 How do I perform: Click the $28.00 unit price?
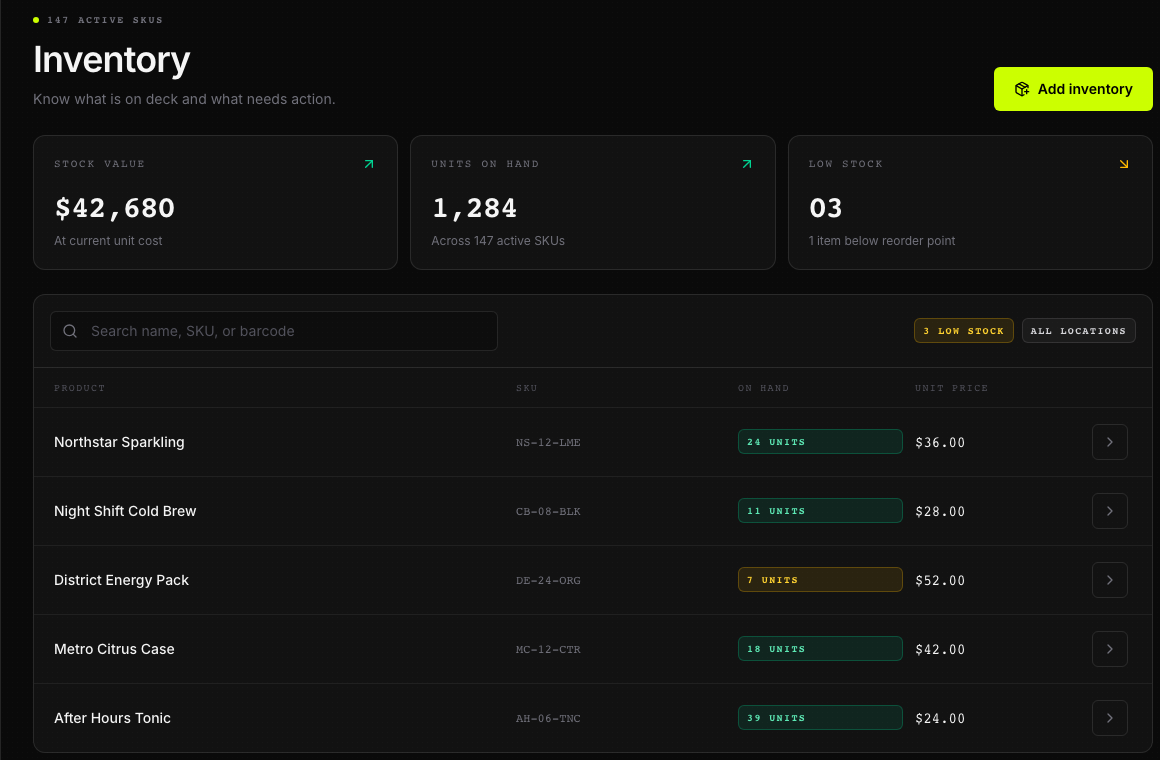tap(940, 511)
